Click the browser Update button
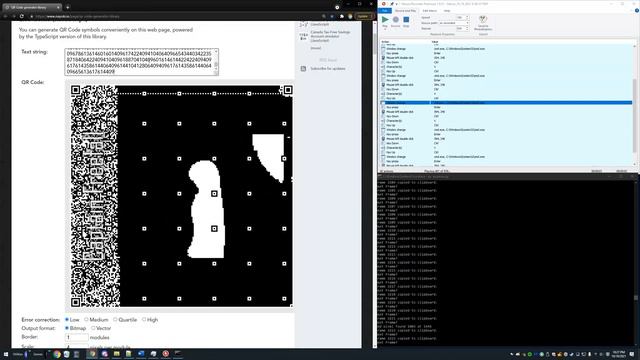 point(364,16)
